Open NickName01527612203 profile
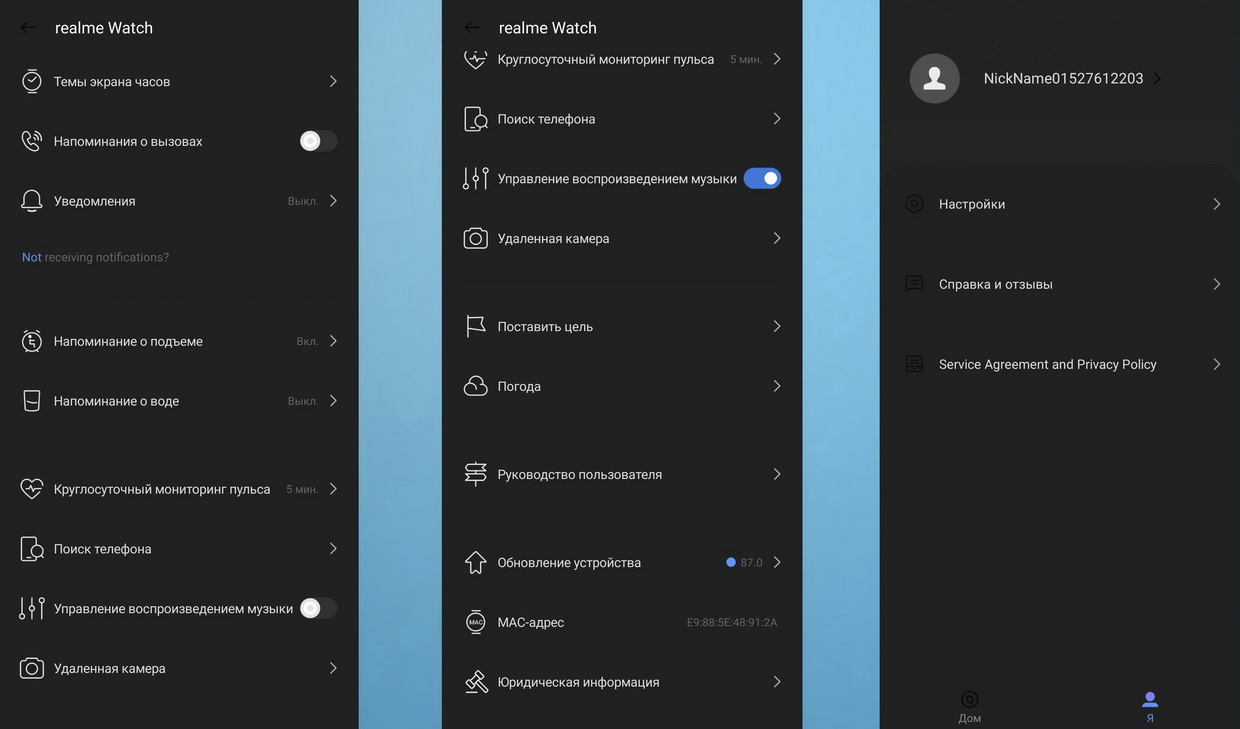 (x=1062, y=78)
